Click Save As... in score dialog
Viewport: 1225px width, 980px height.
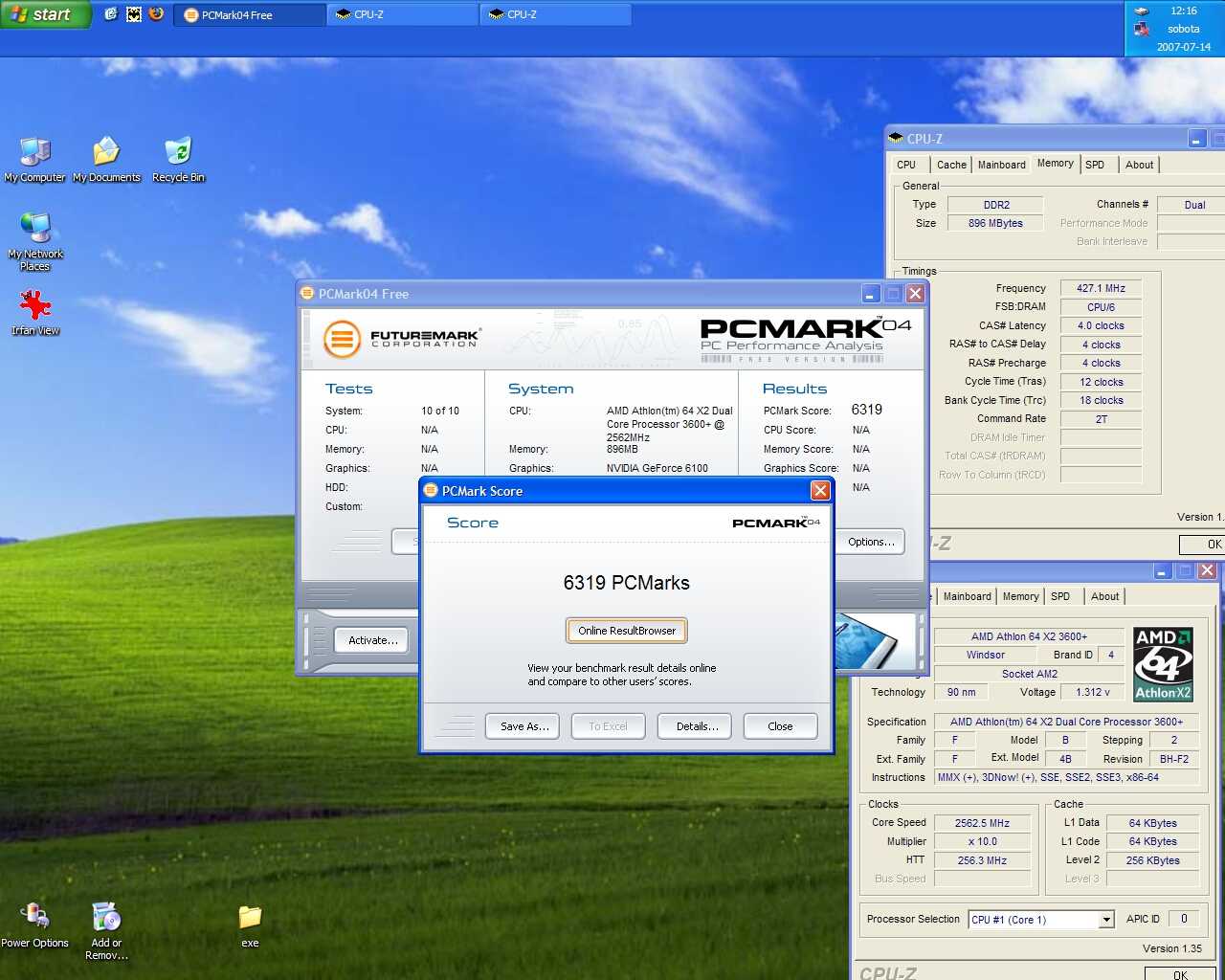click(524, 726)
